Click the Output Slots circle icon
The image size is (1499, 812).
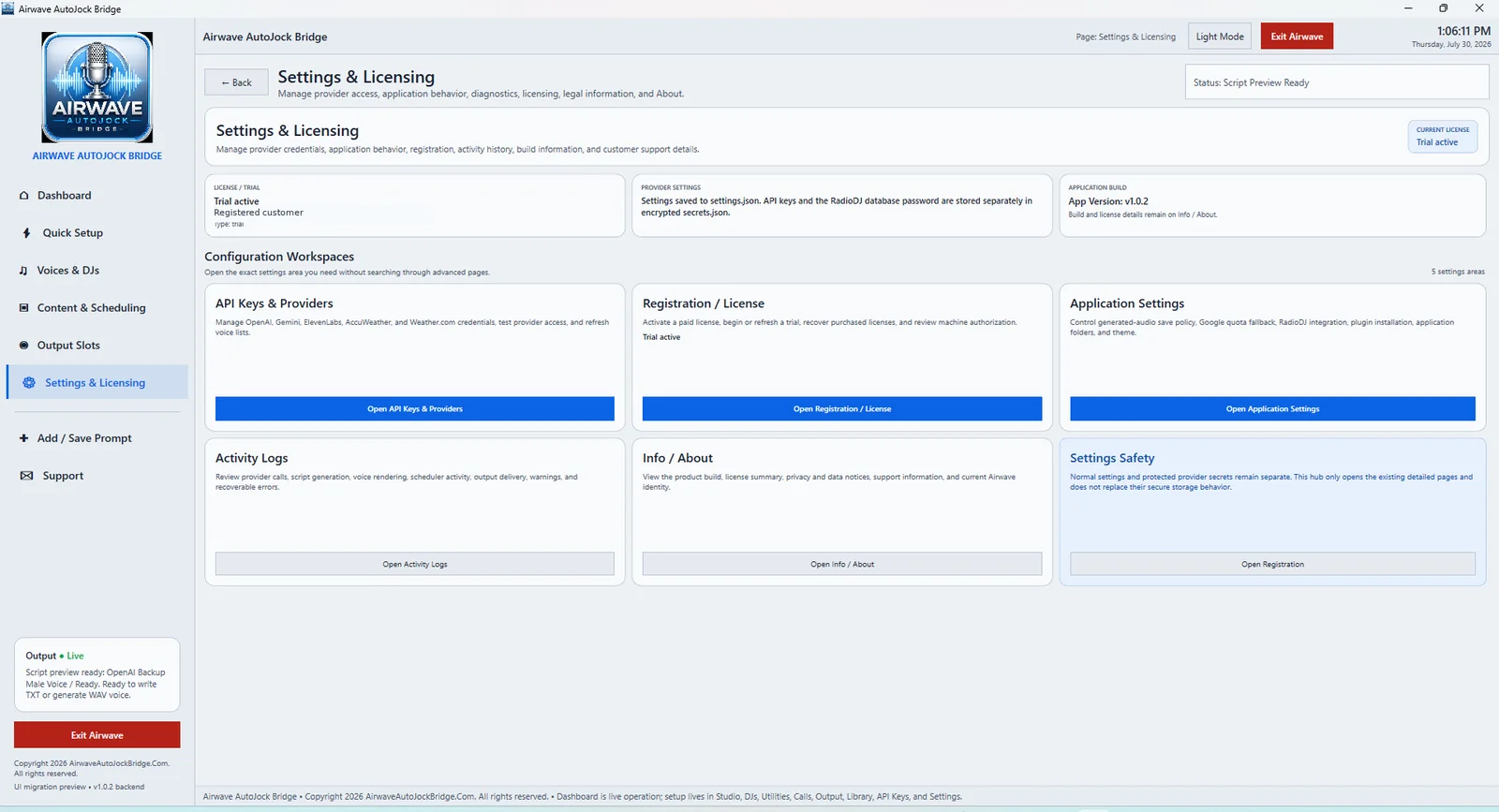pyautogui.click(x=24, y=346)
